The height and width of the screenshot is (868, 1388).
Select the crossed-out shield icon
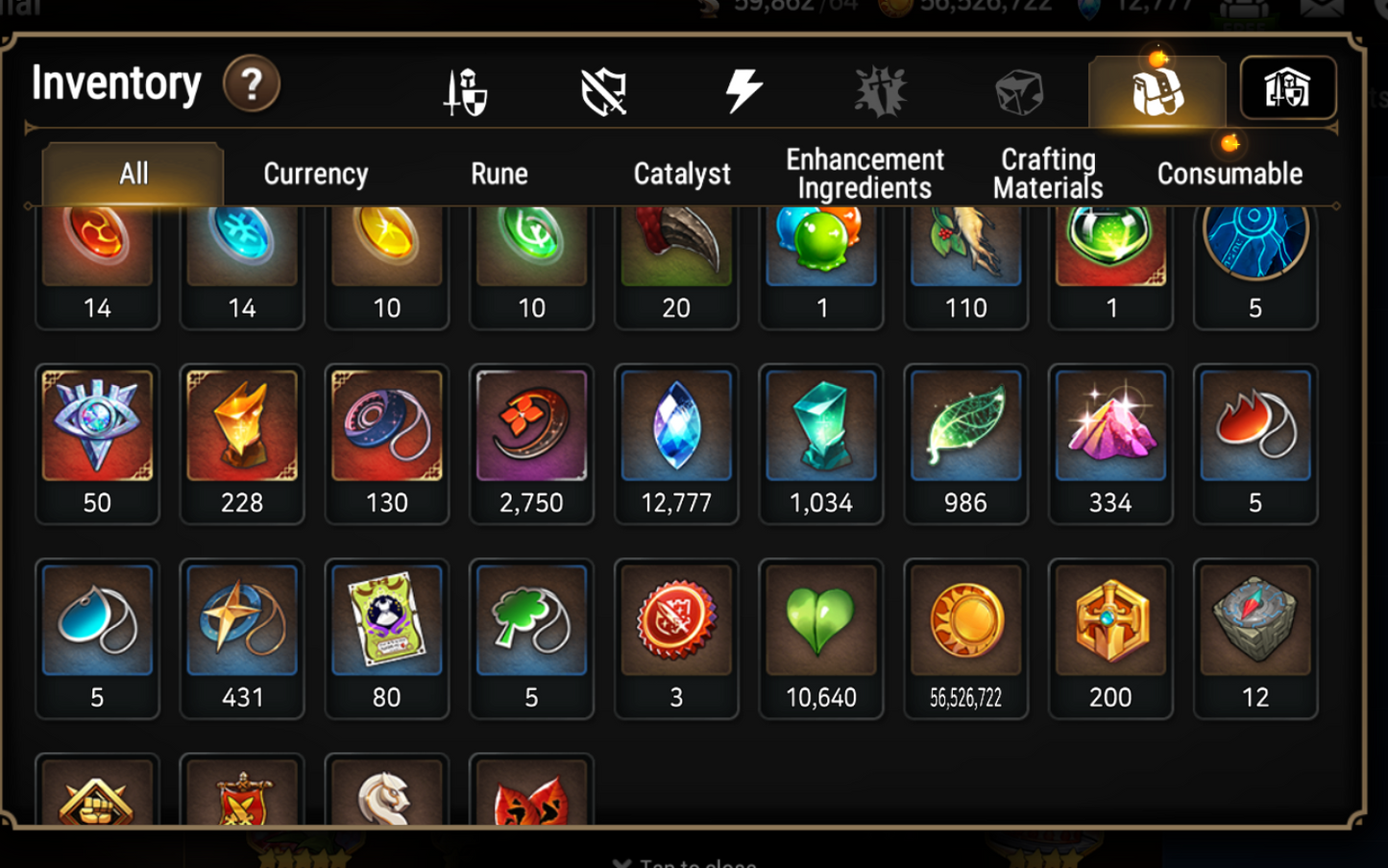[x=604, y=92]
